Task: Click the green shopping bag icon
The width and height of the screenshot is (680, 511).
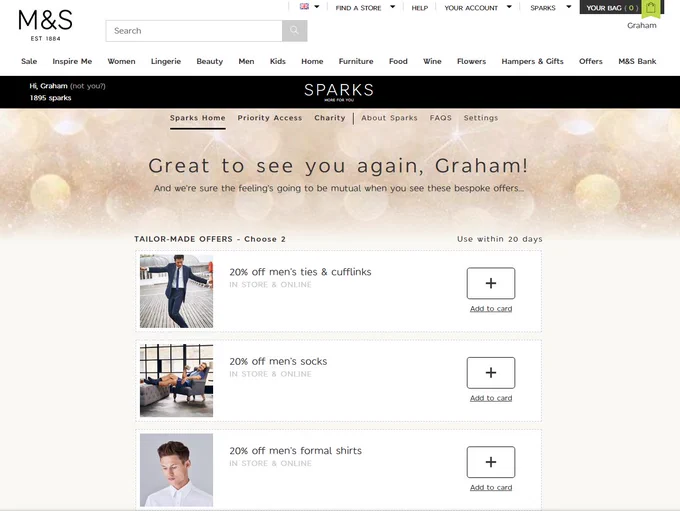Action: 651,8
